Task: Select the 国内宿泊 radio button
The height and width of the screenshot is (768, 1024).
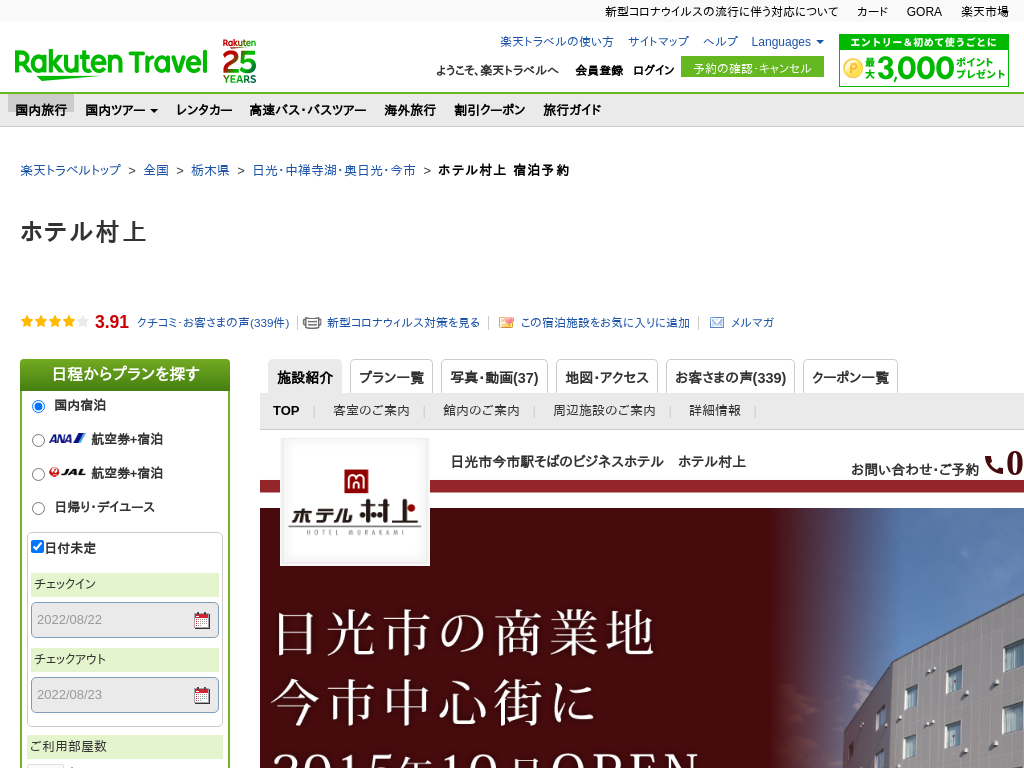Action: tap(39, 406)
